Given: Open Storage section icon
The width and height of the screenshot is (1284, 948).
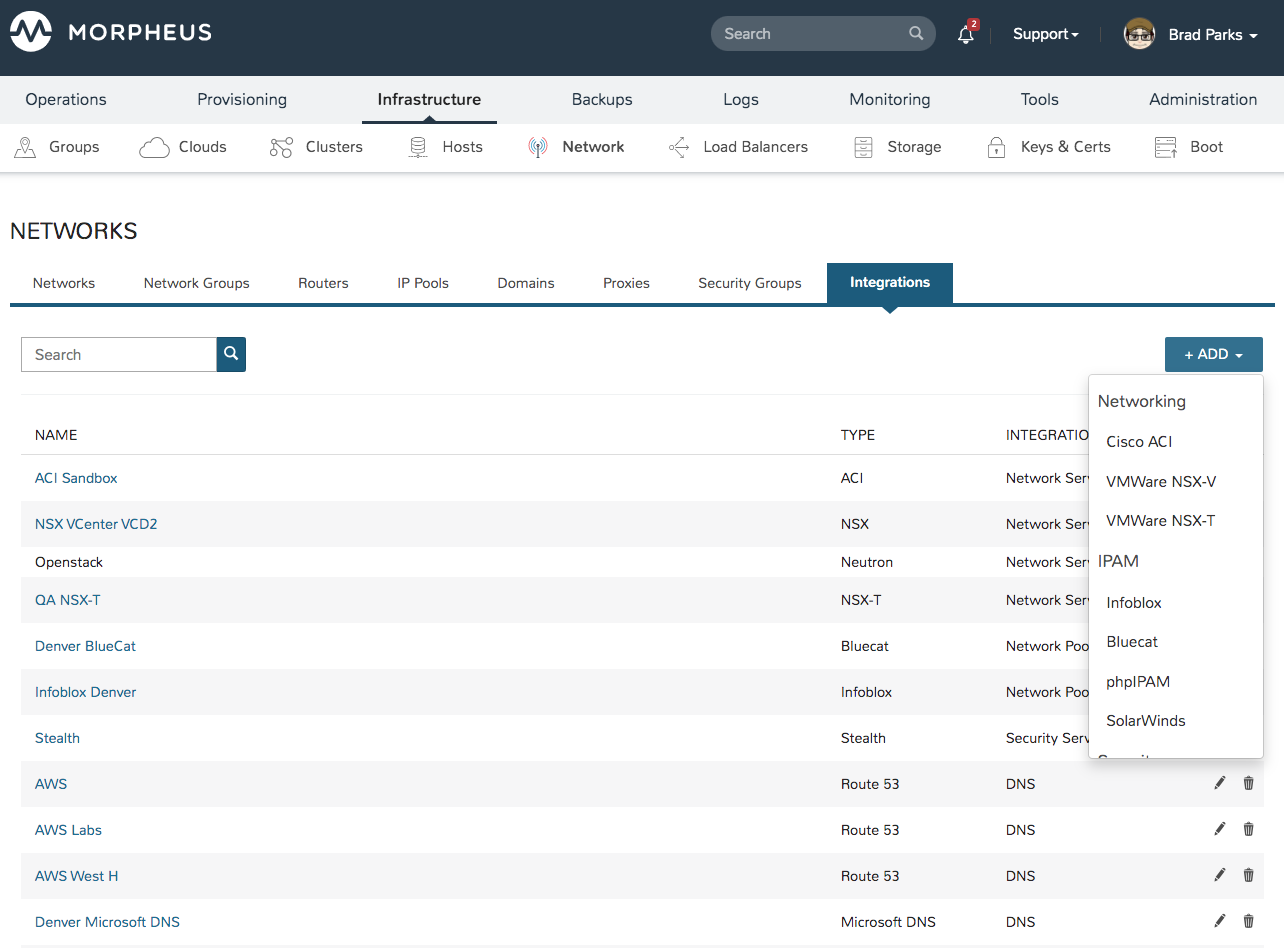Looking at the screenshot, I should pyautogui.click(x=863, y=147).
